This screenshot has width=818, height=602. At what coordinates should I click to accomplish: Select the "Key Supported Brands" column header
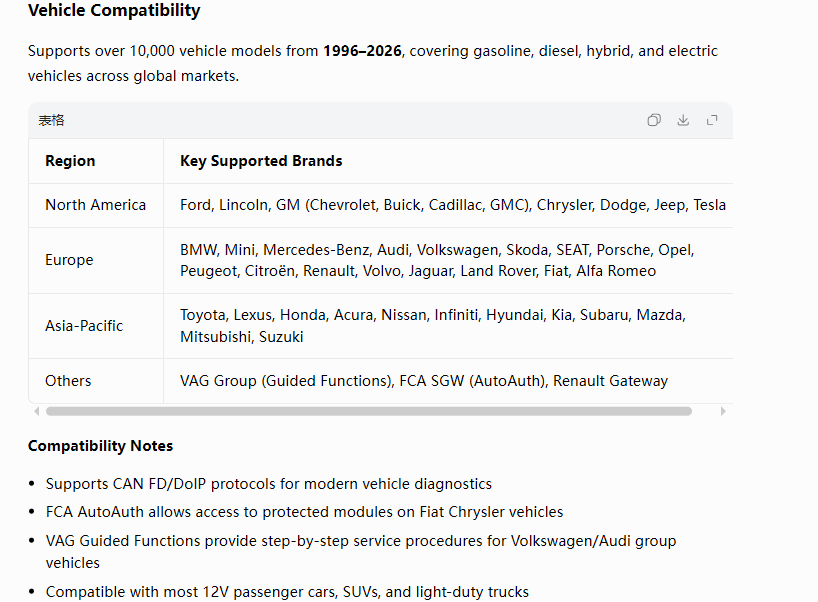coord(448,161)
